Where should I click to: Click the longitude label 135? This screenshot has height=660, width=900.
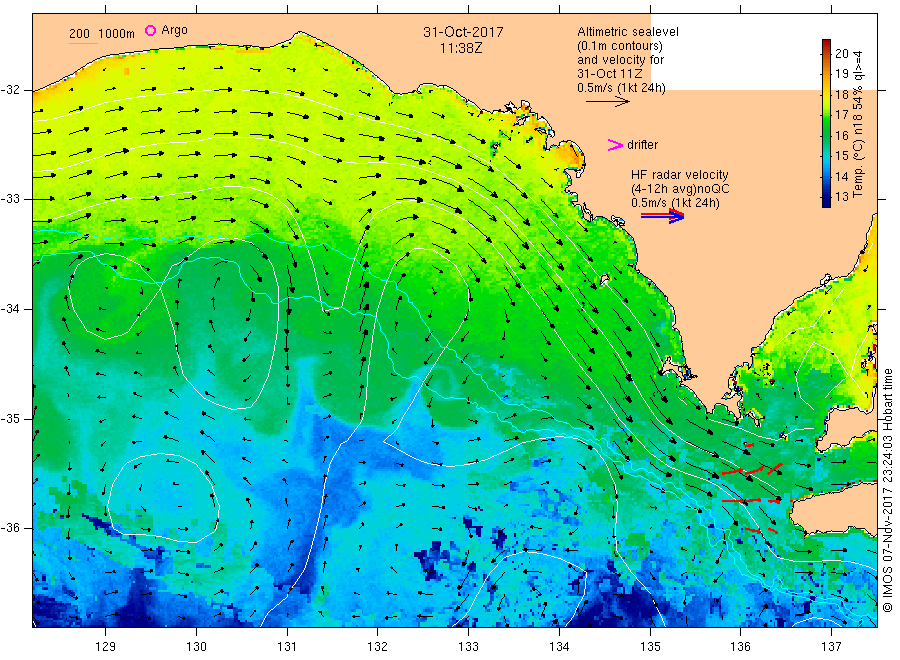point(650,646)
